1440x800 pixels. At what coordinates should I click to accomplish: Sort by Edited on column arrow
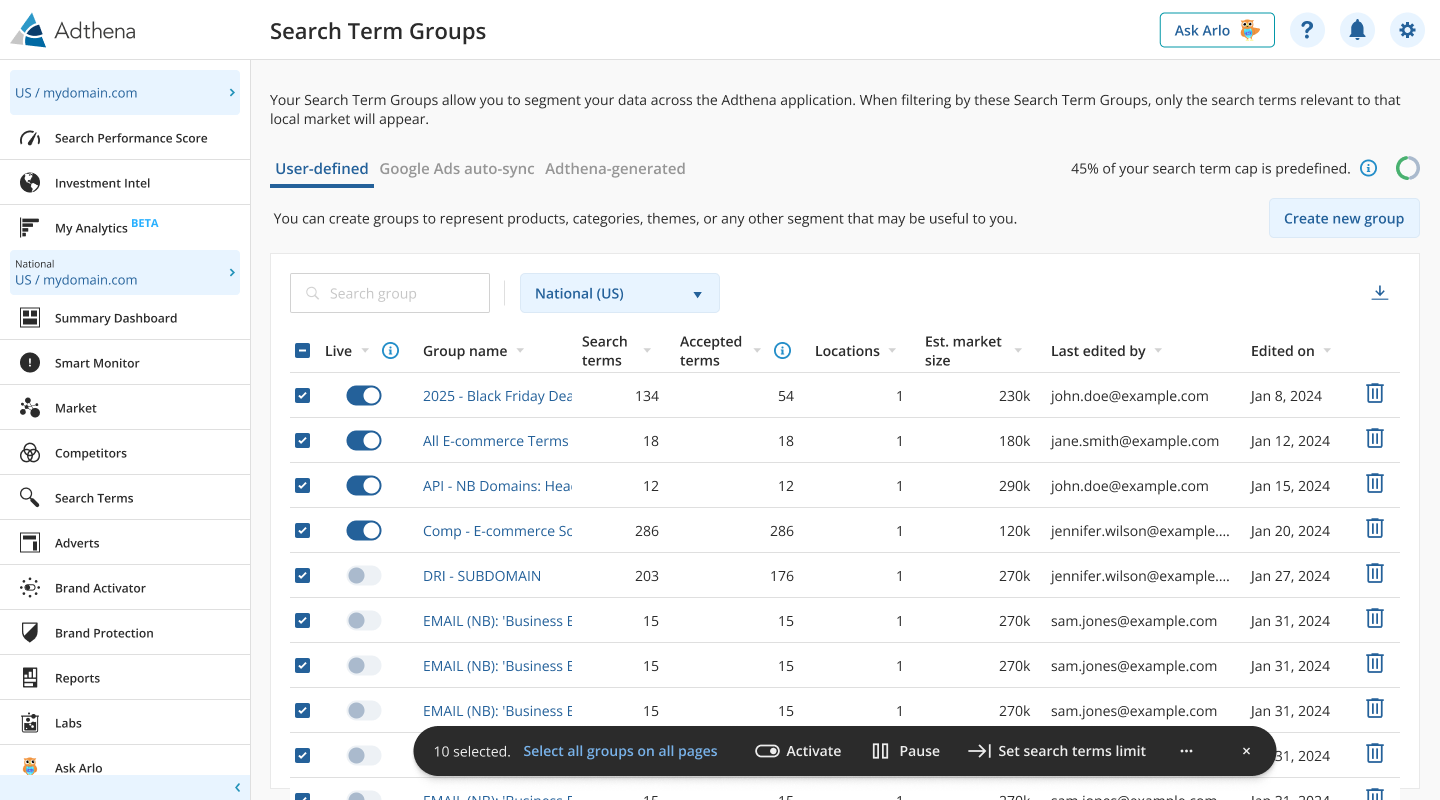coord(1327,351)
